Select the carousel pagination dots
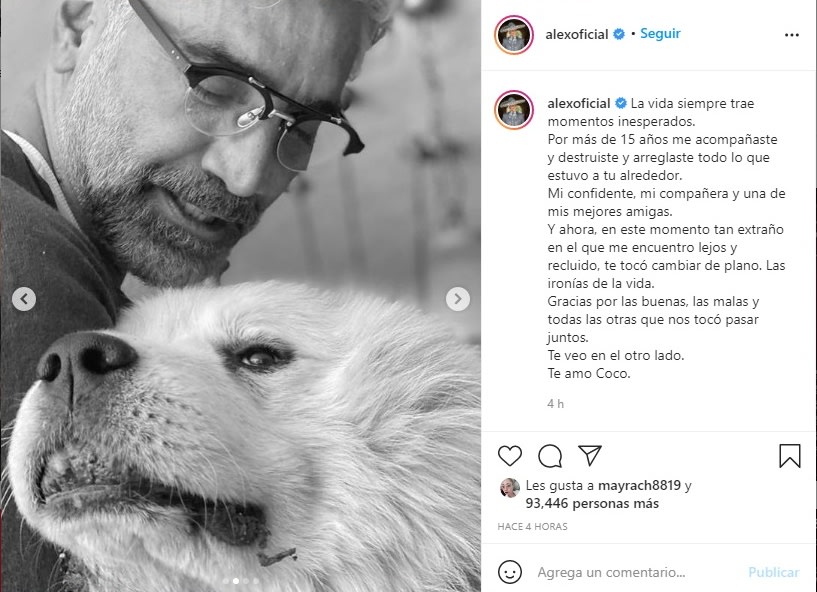 coord(240,581)
